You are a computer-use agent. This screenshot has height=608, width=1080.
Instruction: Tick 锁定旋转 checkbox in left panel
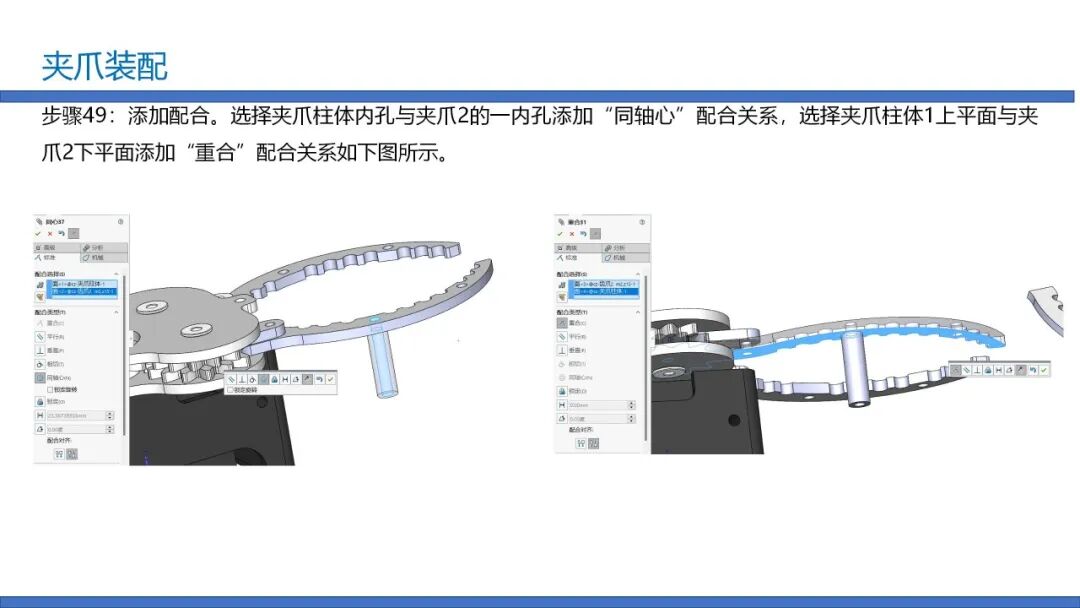(x=50, y=390)
